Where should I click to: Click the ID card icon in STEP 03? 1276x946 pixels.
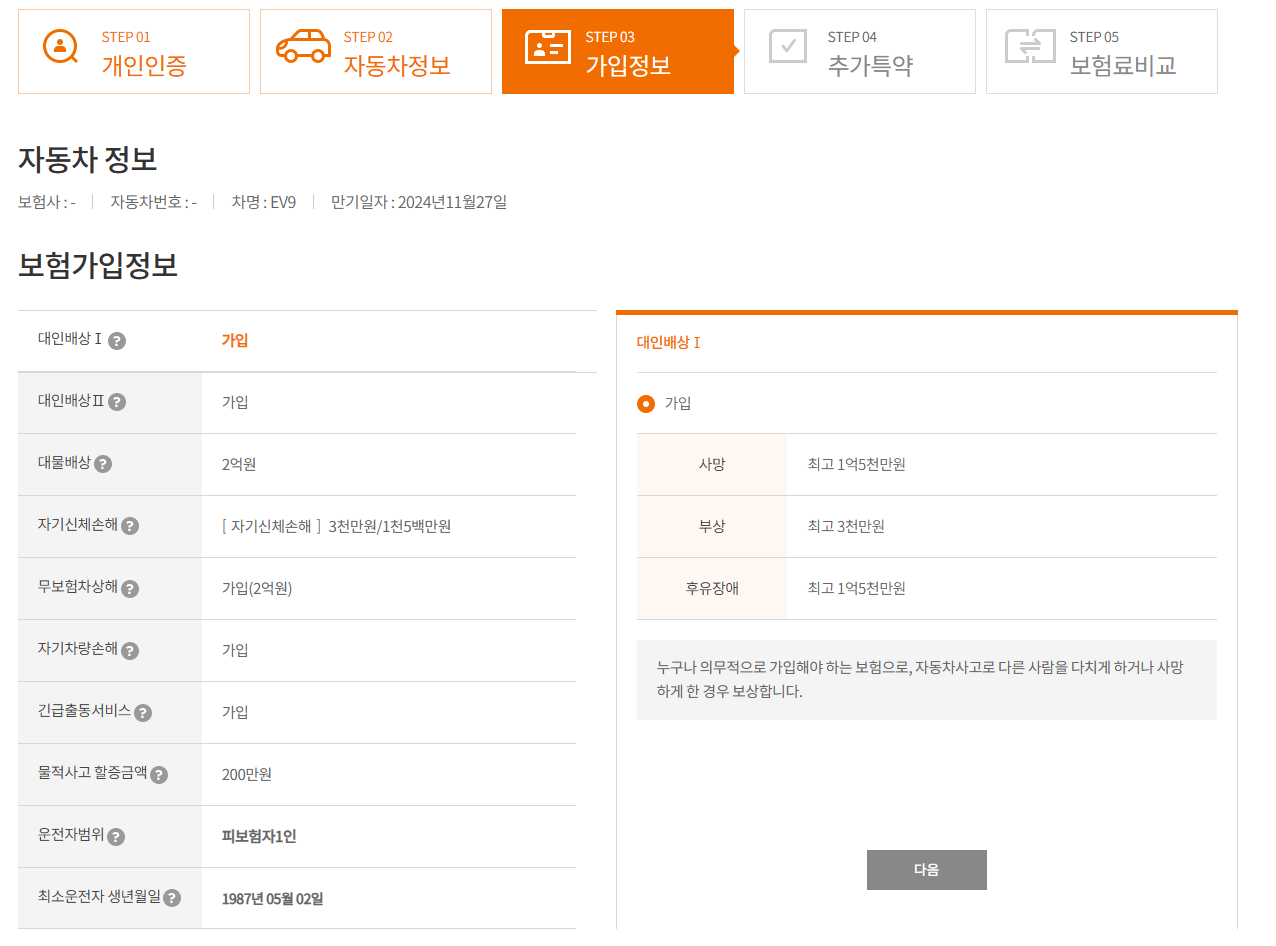pos(546,47)
